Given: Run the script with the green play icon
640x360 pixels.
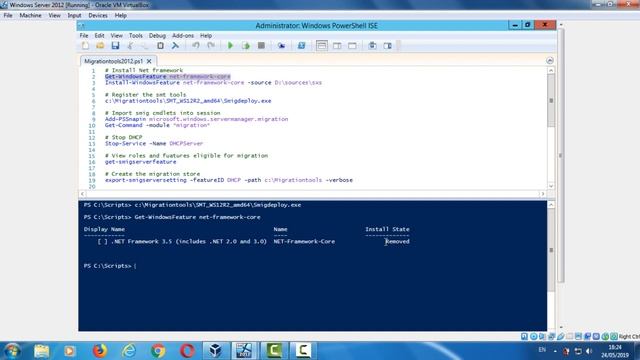Looking at the screenshot, I should tap(230, 46).
